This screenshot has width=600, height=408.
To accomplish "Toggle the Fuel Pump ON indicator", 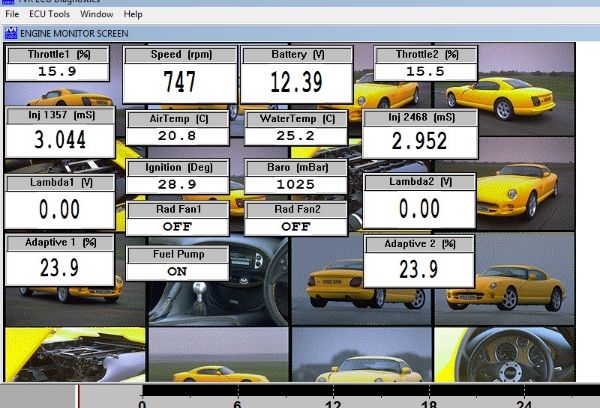I will (x=177, y=270).
